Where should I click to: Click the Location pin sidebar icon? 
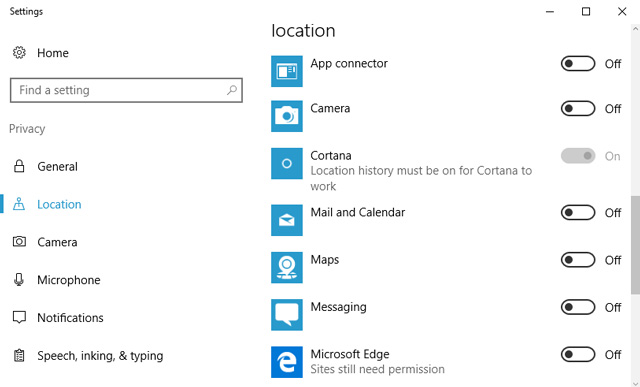(x=19, y=204)
